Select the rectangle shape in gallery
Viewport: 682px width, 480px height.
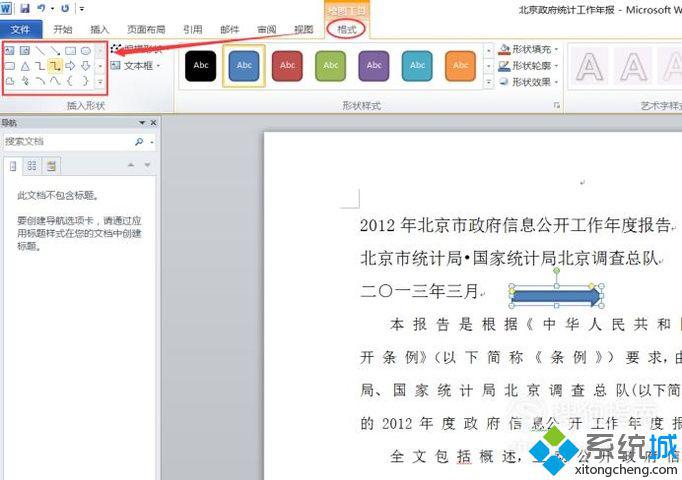tap(70, 51)
